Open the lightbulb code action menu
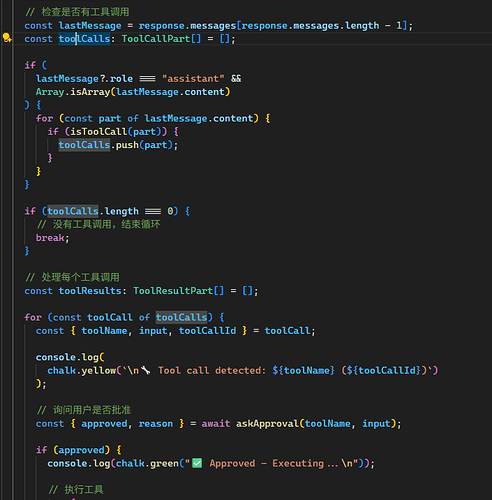This screenshot has height=500, width=492. pyautogui.click(x=7, y=38)
